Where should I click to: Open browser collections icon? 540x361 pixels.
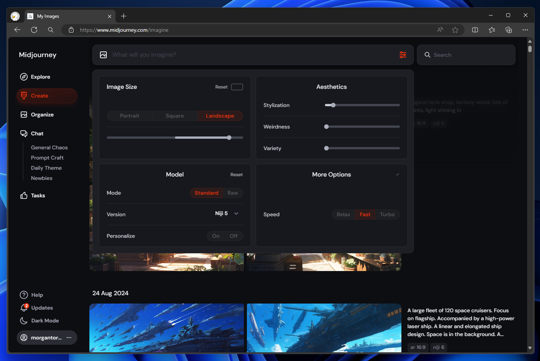pos(508,30)
